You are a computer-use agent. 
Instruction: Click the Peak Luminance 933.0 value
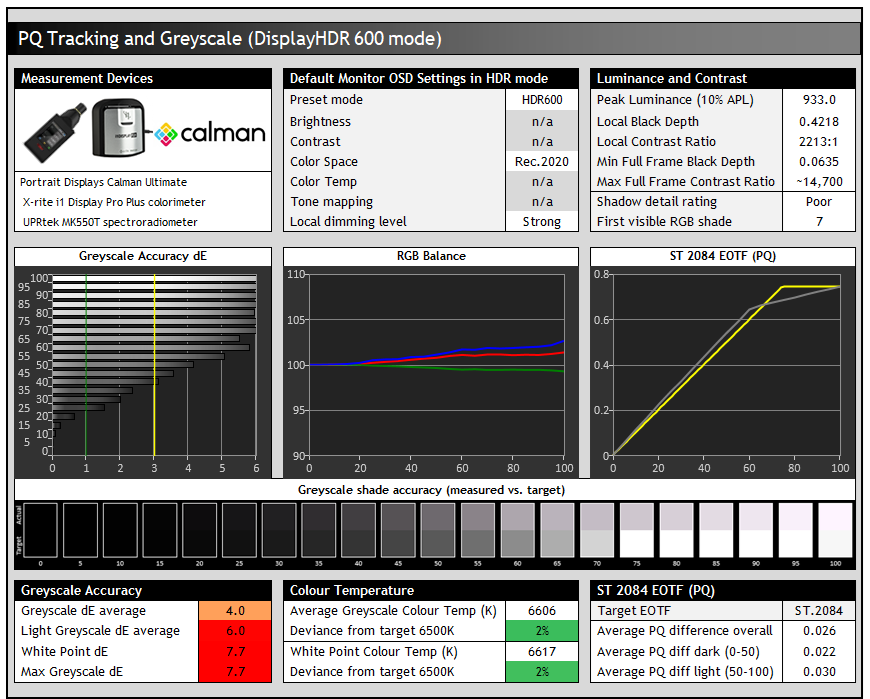tap(819, 100)
